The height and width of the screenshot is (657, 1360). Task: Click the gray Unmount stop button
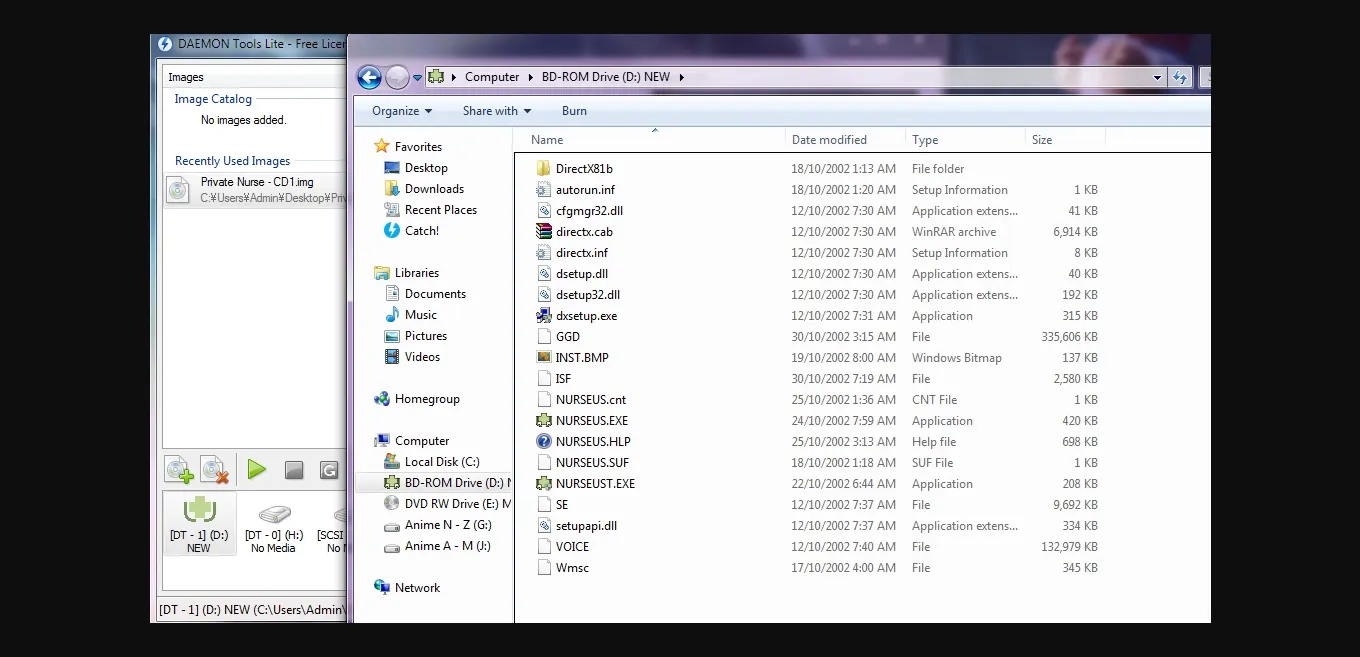point(294,470)
